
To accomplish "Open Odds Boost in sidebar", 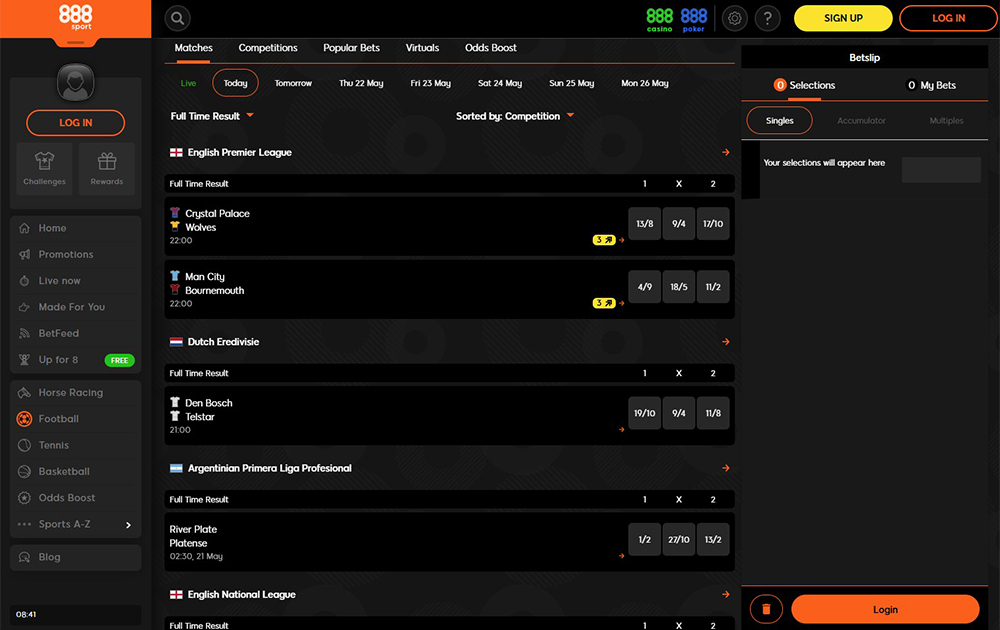I will (75, 497).
